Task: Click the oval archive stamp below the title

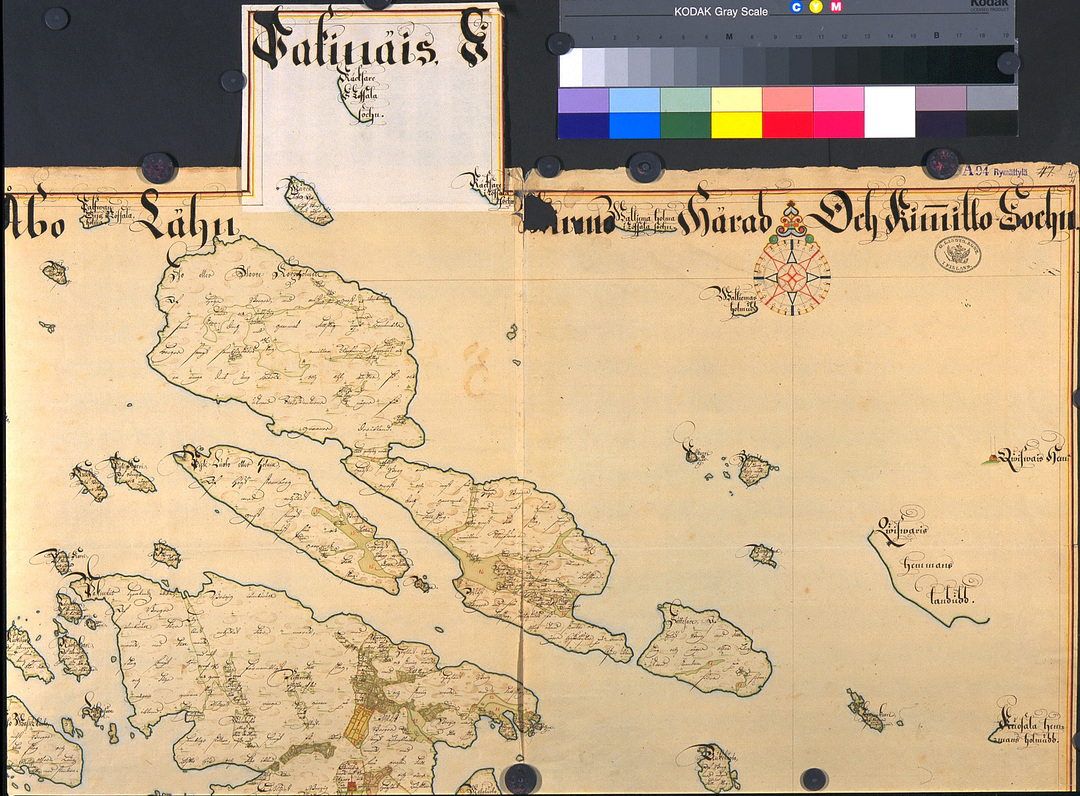Action: (x=957, y=255)
